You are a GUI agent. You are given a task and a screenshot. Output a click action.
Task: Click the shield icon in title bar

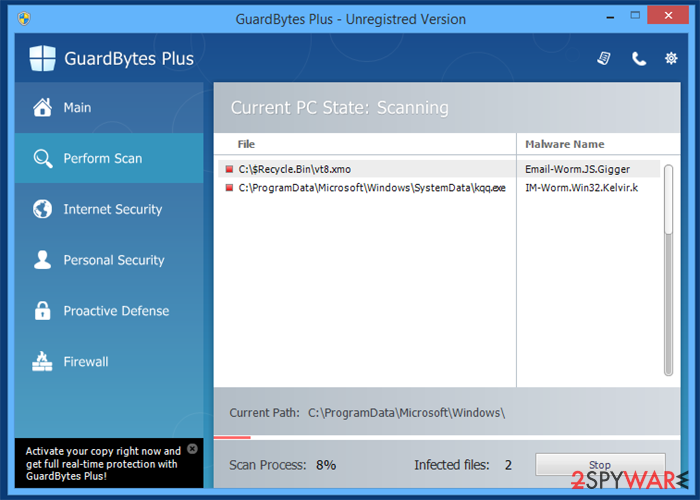(24, 19)
